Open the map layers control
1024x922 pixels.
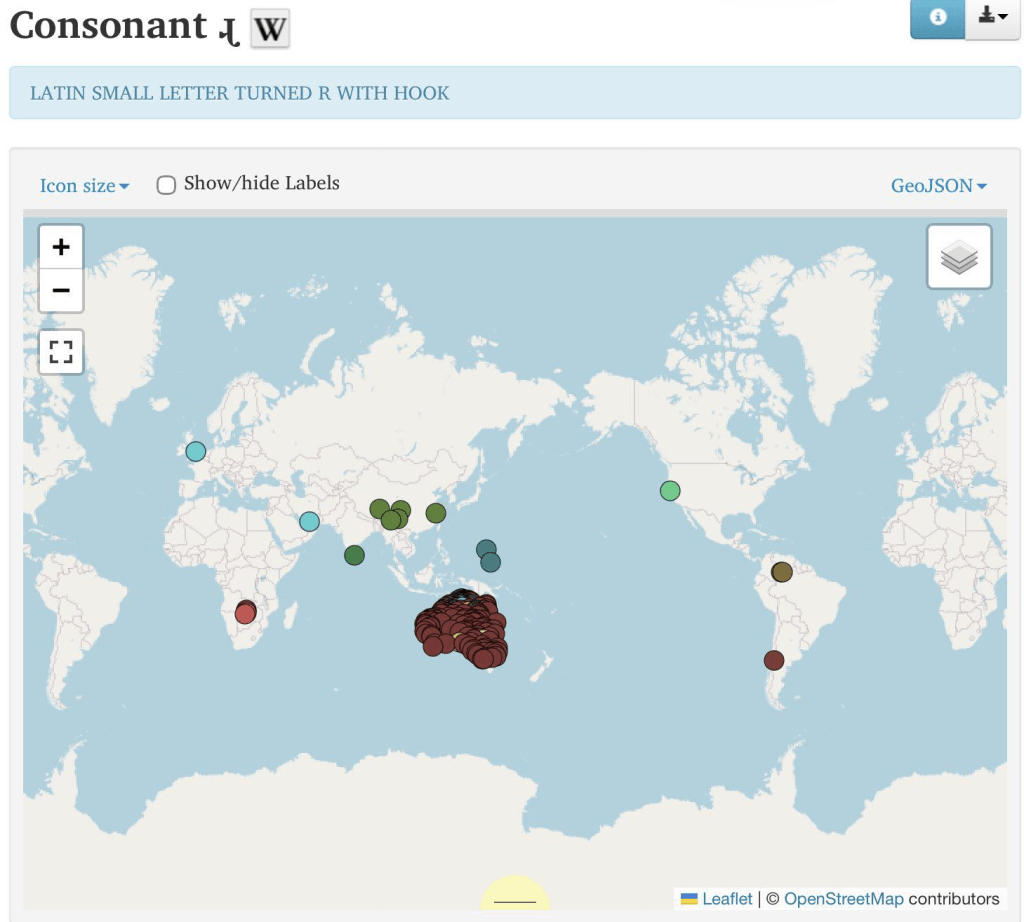(x=959, y=257)
